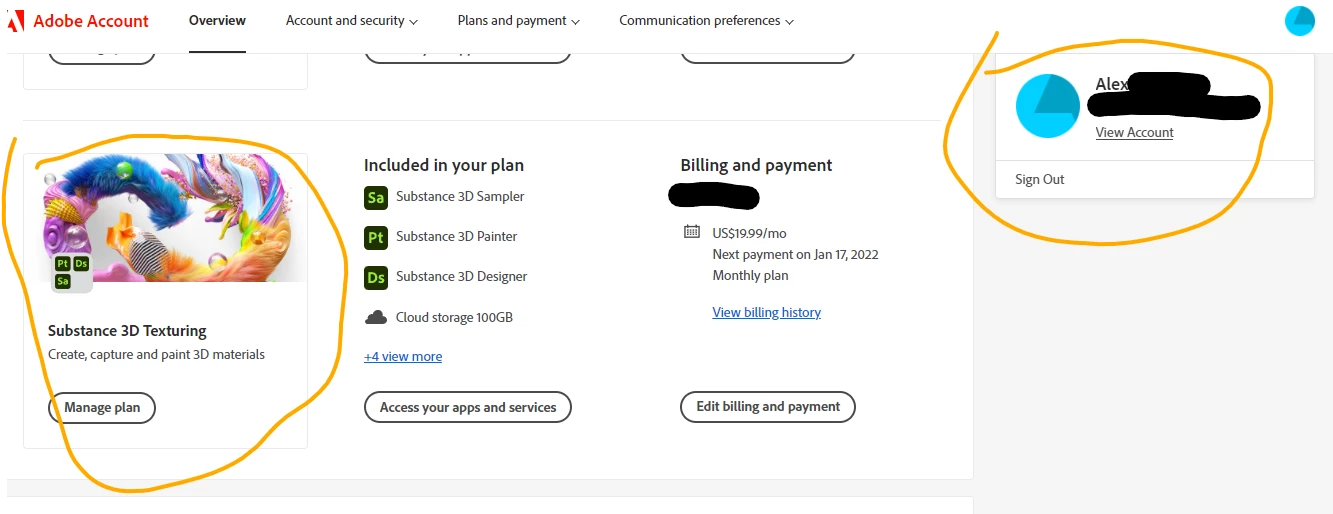The width and height of the screenshot is (1333, 514).
Task: Click the Included in your plan heading
Action: pyautogui.click(x=444, y=165)
